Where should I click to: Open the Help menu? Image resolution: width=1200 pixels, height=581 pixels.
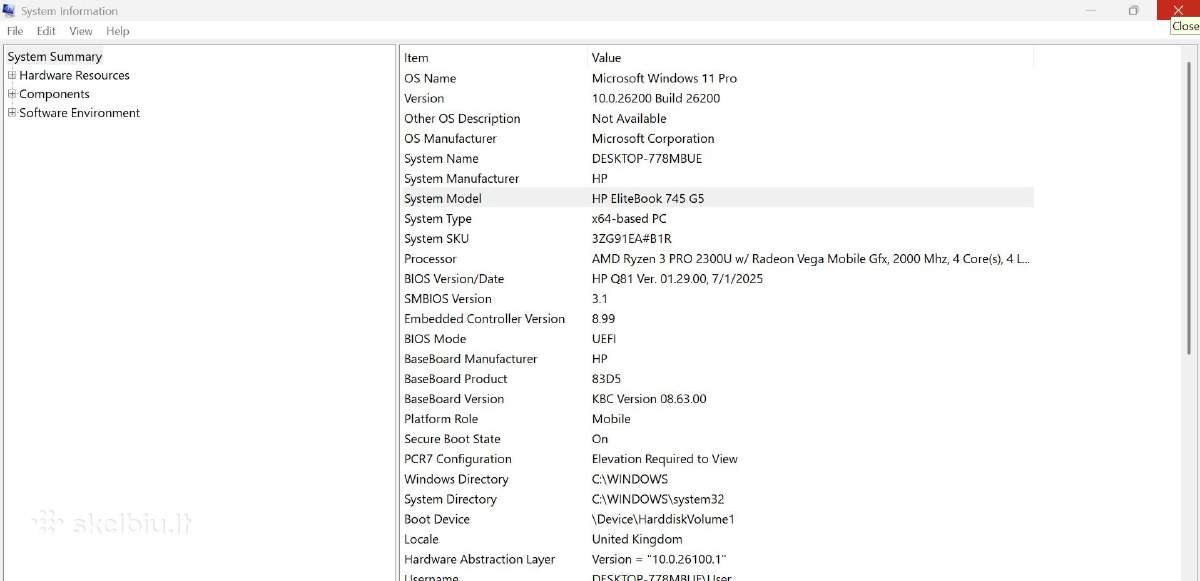pyautogui.click(x=118, y=31)
